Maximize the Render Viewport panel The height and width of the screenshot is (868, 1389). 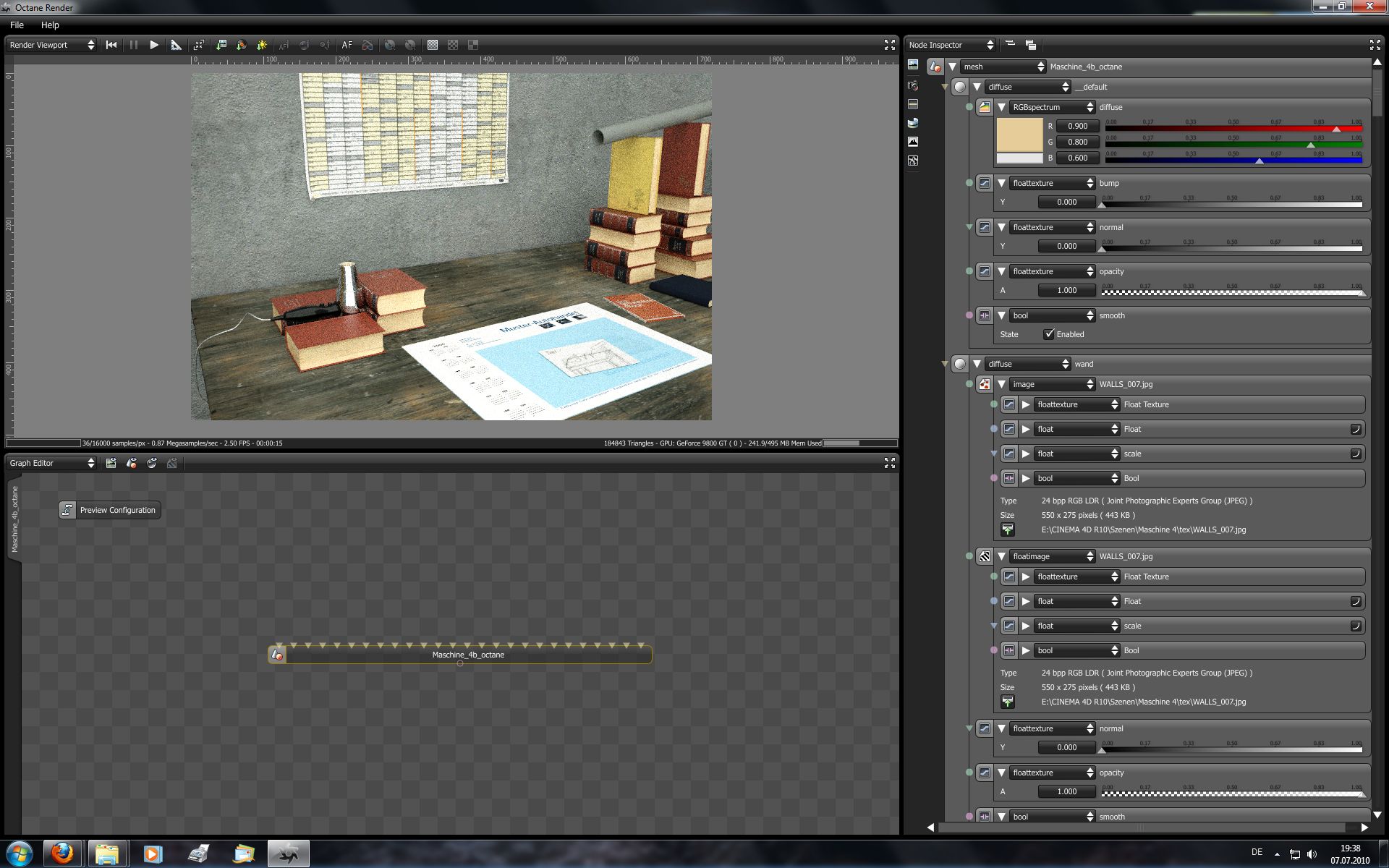(889, 45)
